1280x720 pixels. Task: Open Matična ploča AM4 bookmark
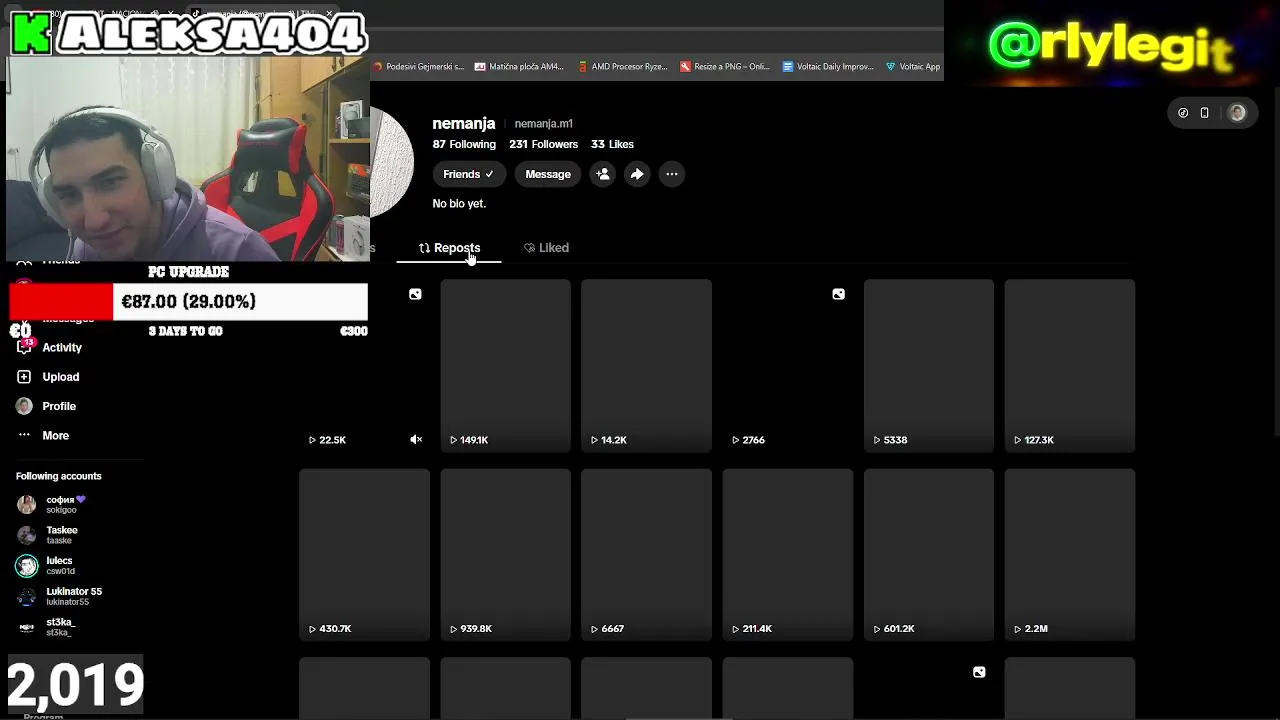point(519,67)
